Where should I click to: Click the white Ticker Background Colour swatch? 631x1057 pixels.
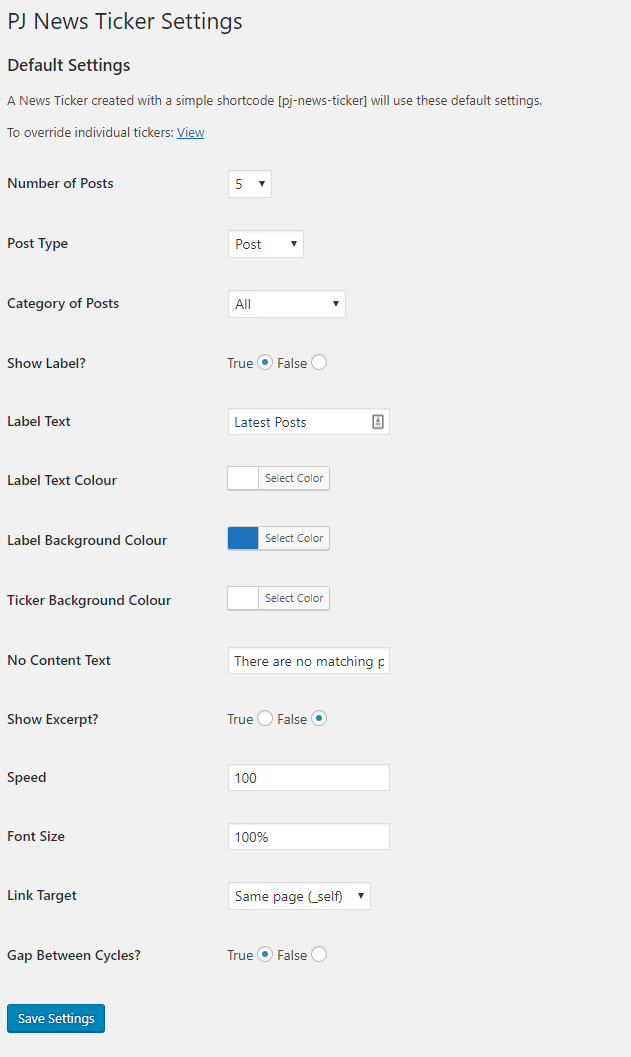tap(243, 599)
